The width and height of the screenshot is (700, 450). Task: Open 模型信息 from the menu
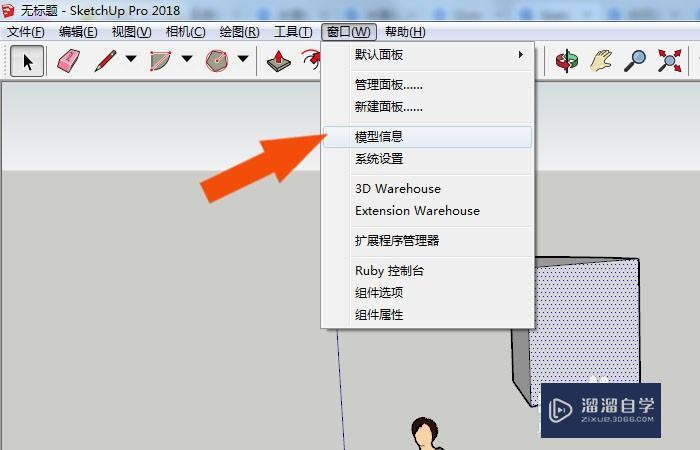429,137
